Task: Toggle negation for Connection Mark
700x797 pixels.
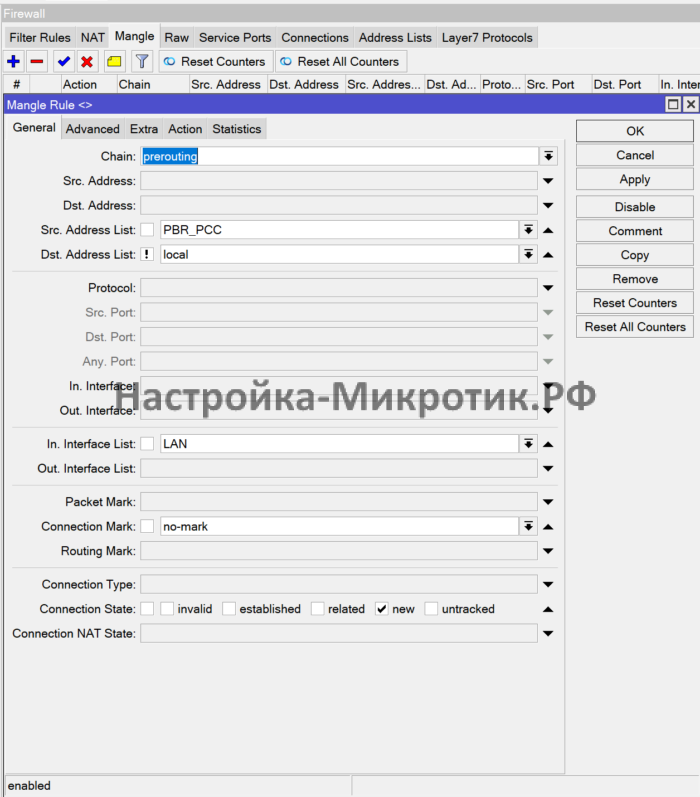Action: [147, 526]
